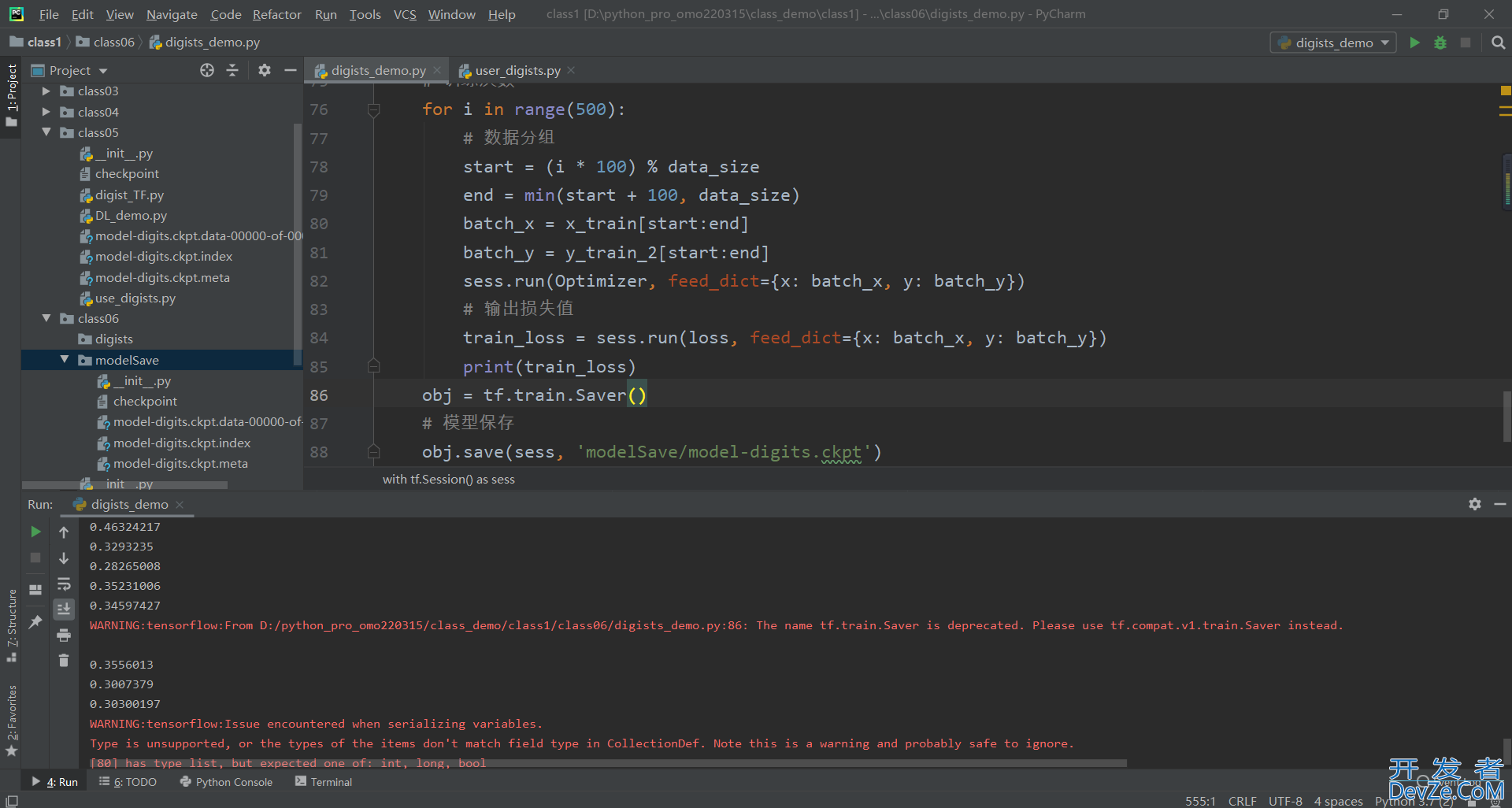Click the Run panel stop button
Viewport: 1512px width, 808px height.
click(35, 558)
